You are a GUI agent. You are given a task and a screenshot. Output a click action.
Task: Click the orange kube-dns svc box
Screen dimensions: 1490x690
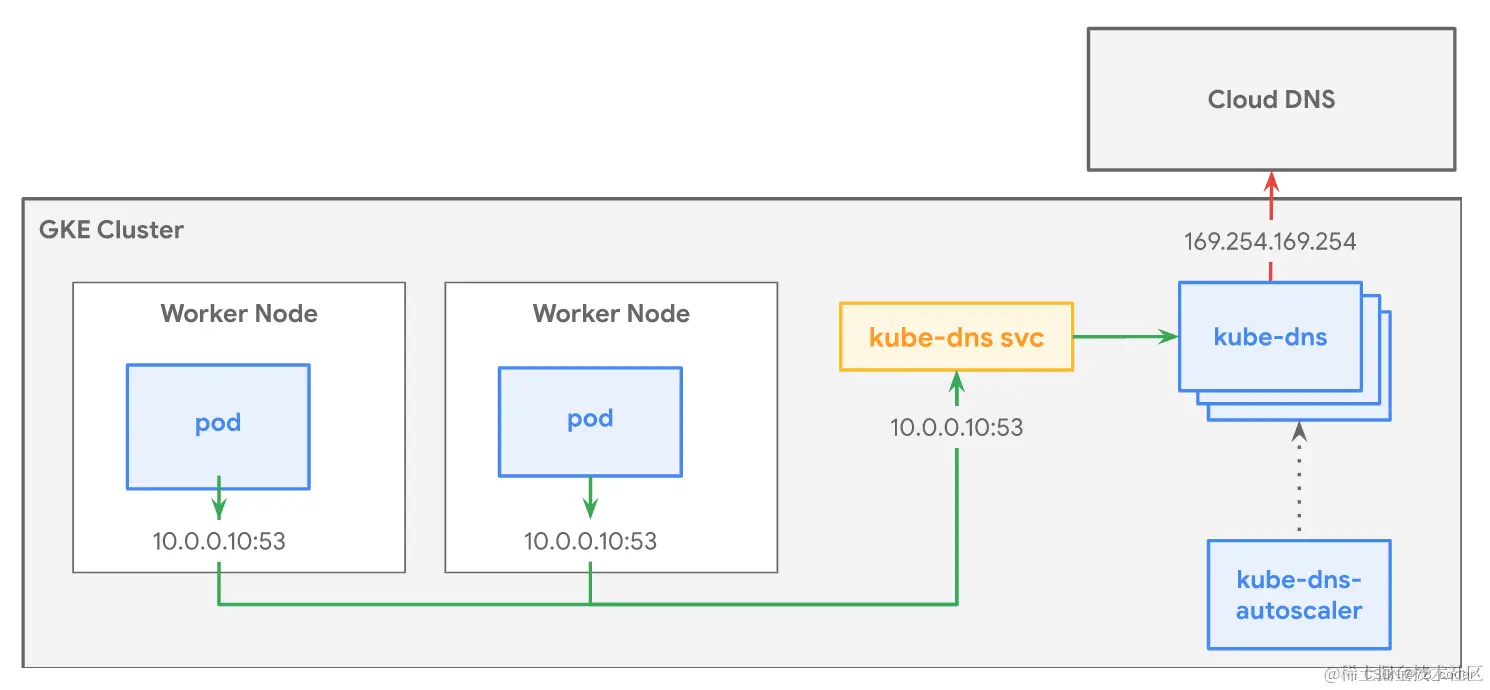(956, 337)
